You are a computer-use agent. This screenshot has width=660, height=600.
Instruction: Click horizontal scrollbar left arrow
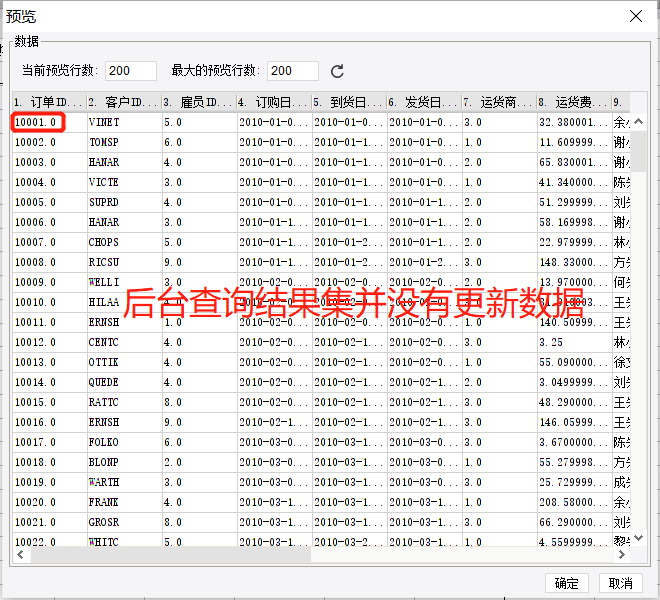tap(20, 555)
